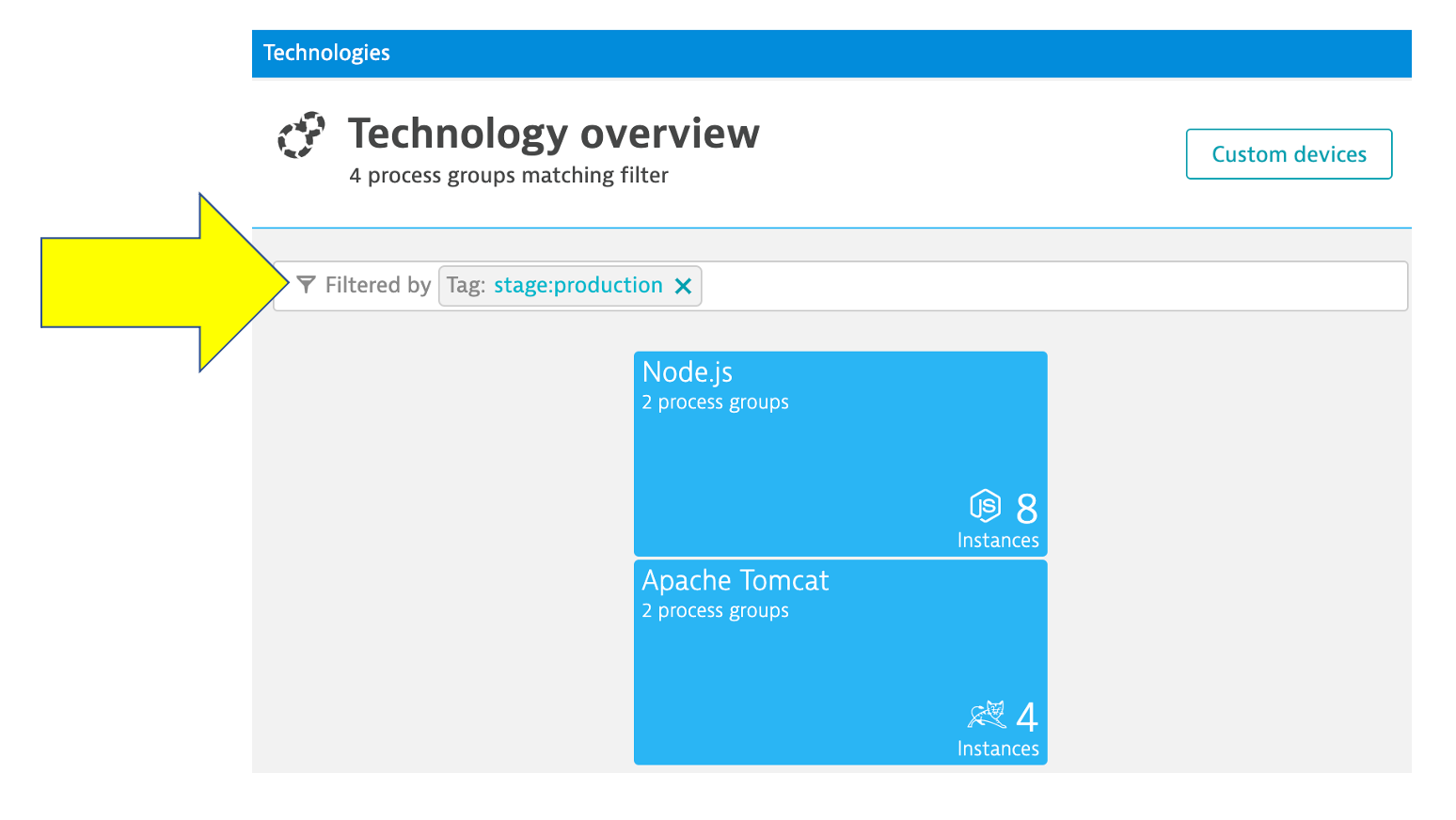Click the Apache Tomcat tile title
The image size is (1456, 820).
click(735, 581)
